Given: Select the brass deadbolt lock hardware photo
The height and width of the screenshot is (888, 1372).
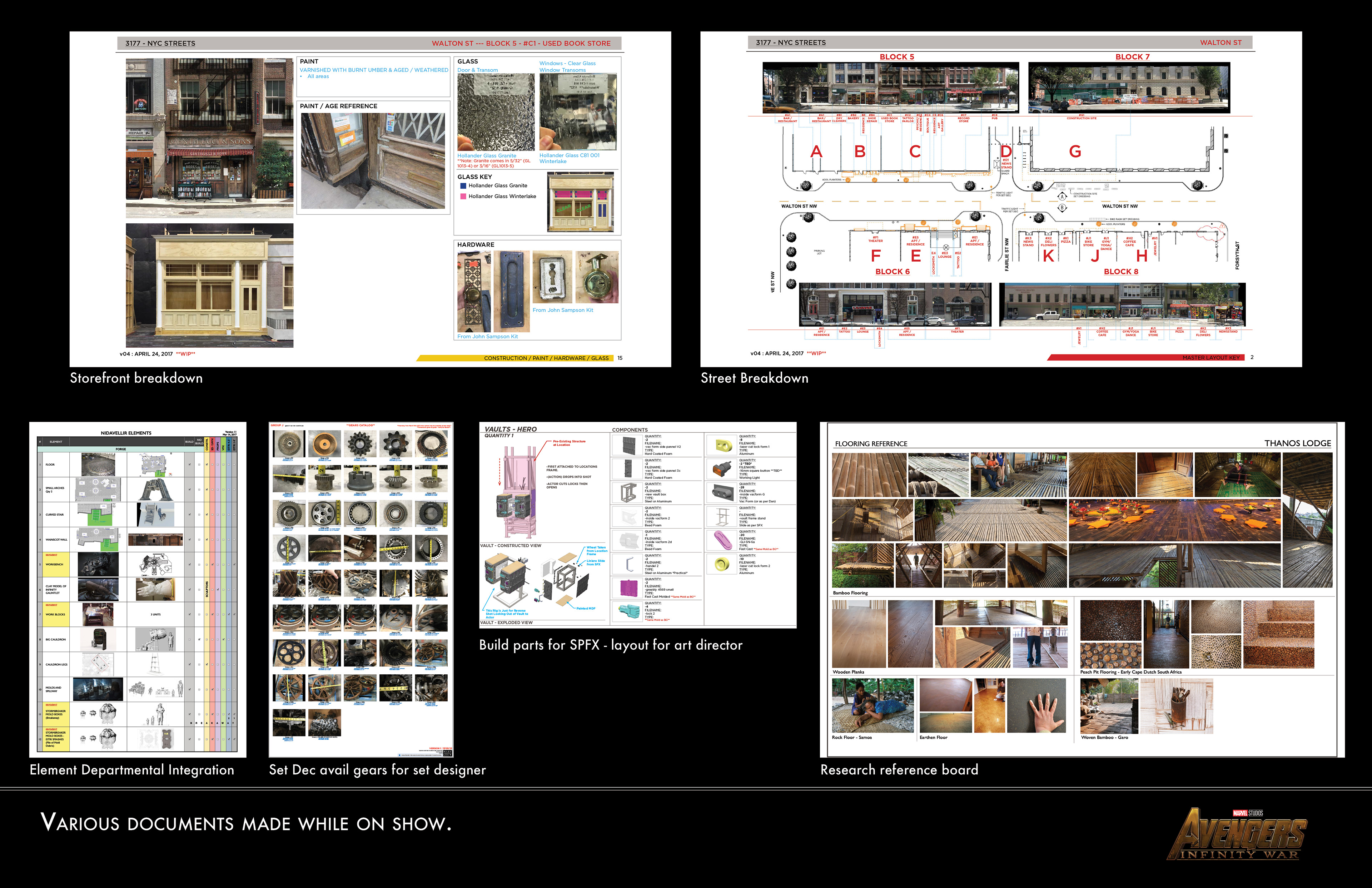Looking at the screenshot, I should coord(597,277).
